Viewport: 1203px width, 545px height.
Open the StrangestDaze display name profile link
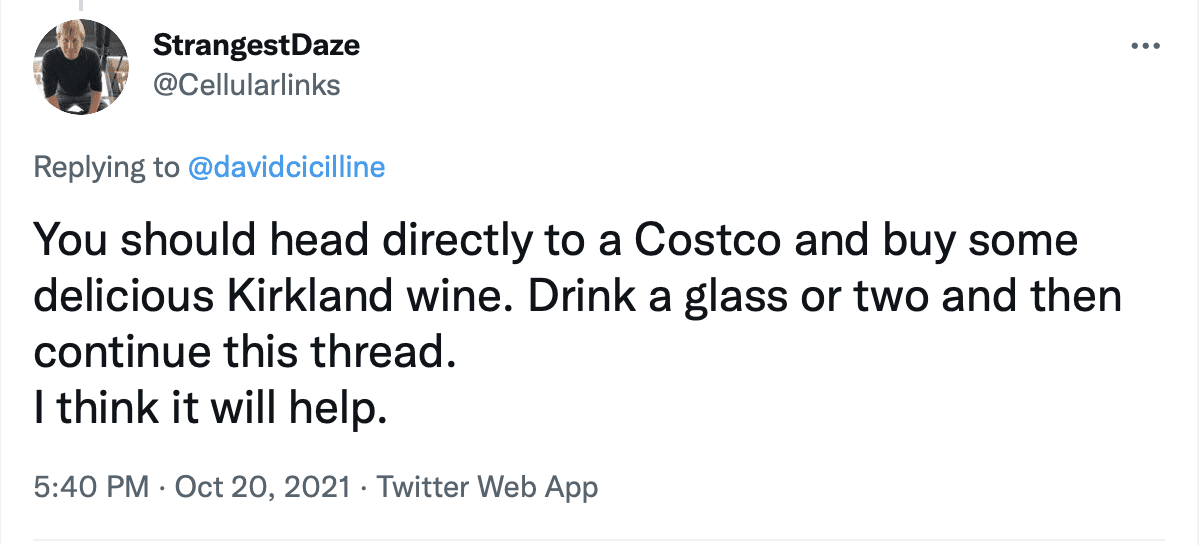coord(256,45)
